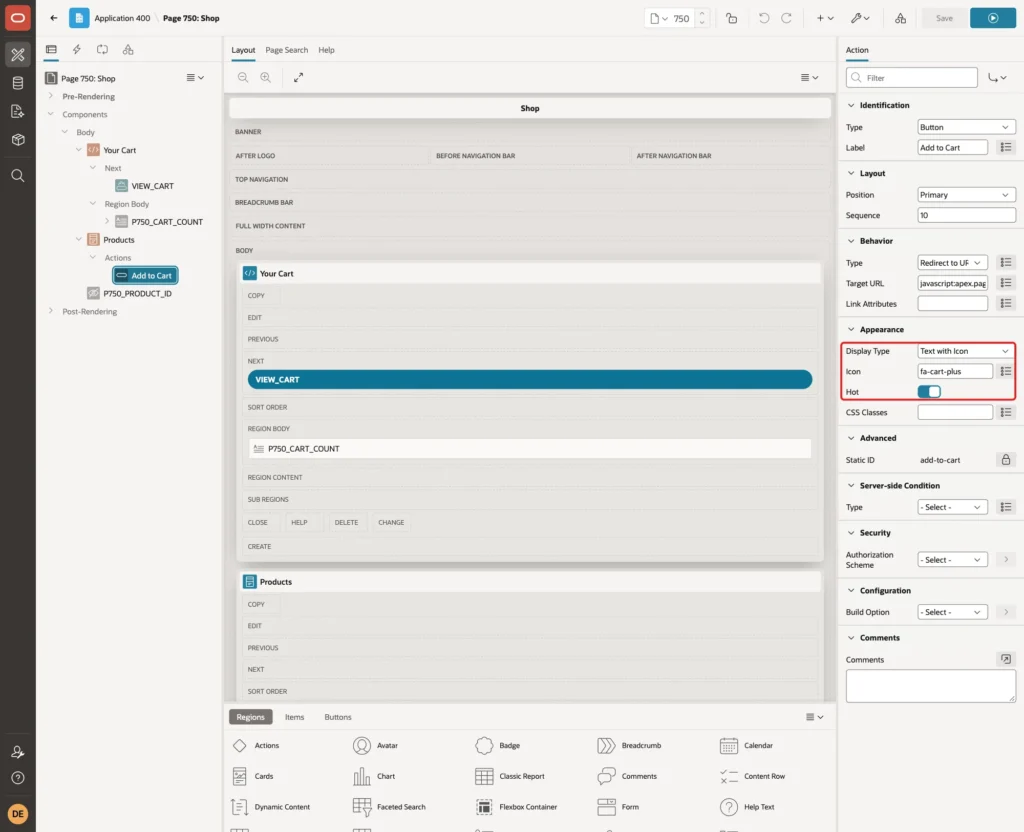The image size is (1024, 832).
Task: Toggle the Hot switch off
Action: click(929, 392)
